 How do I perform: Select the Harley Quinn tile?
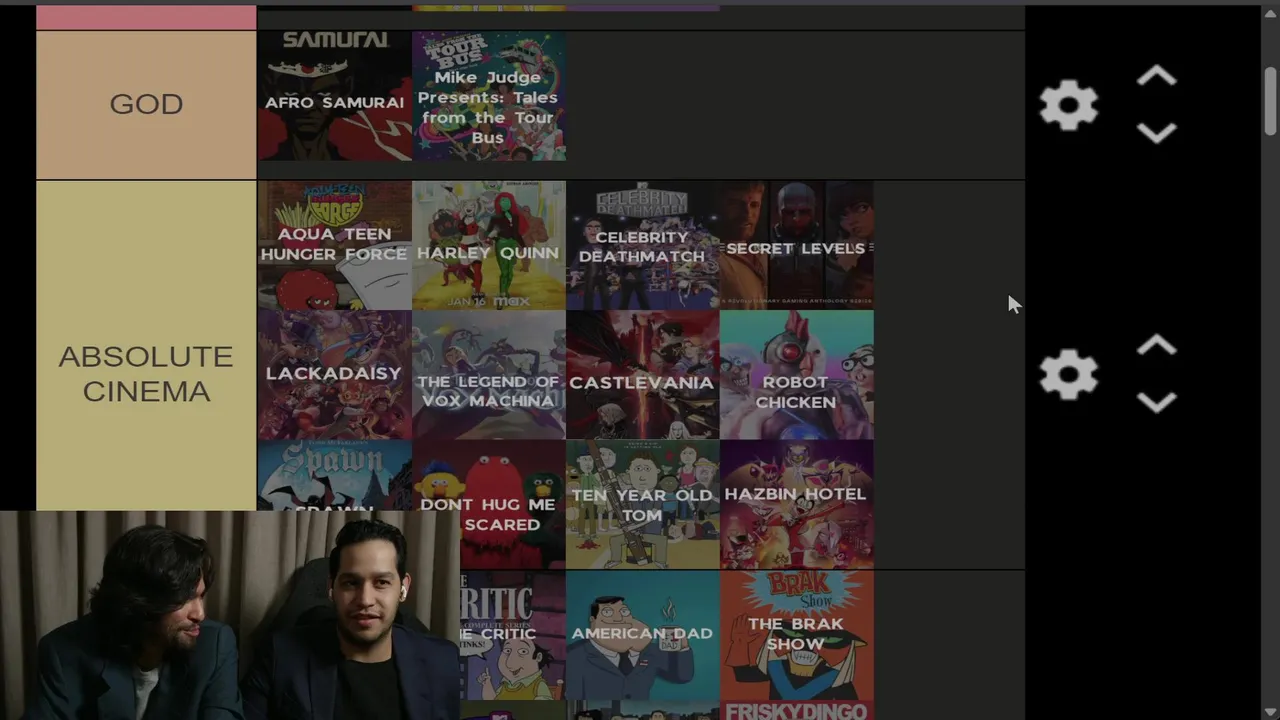[489, 245]
